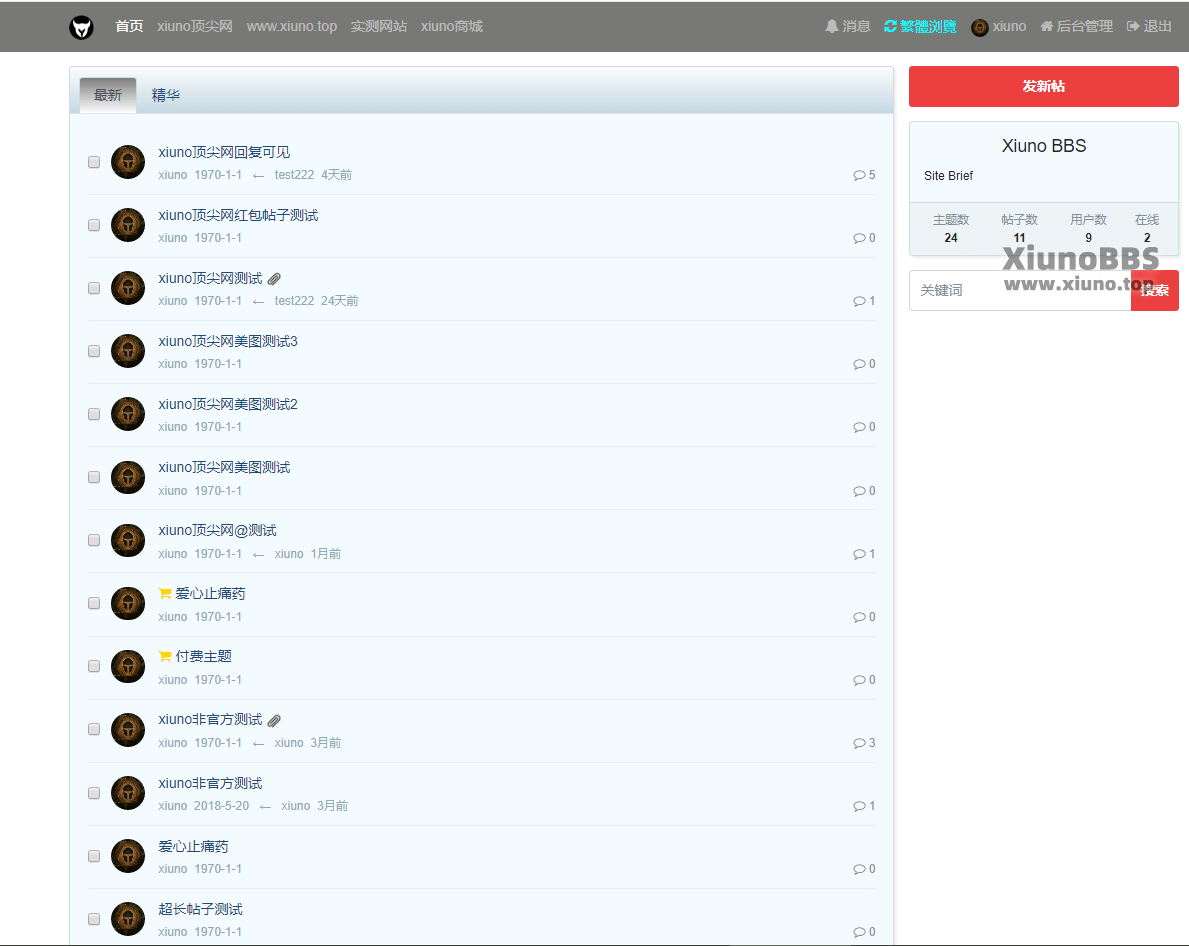
Task: Check xiuno顶尖网美图测试3 thread checkbox
Action: (94, 351)
